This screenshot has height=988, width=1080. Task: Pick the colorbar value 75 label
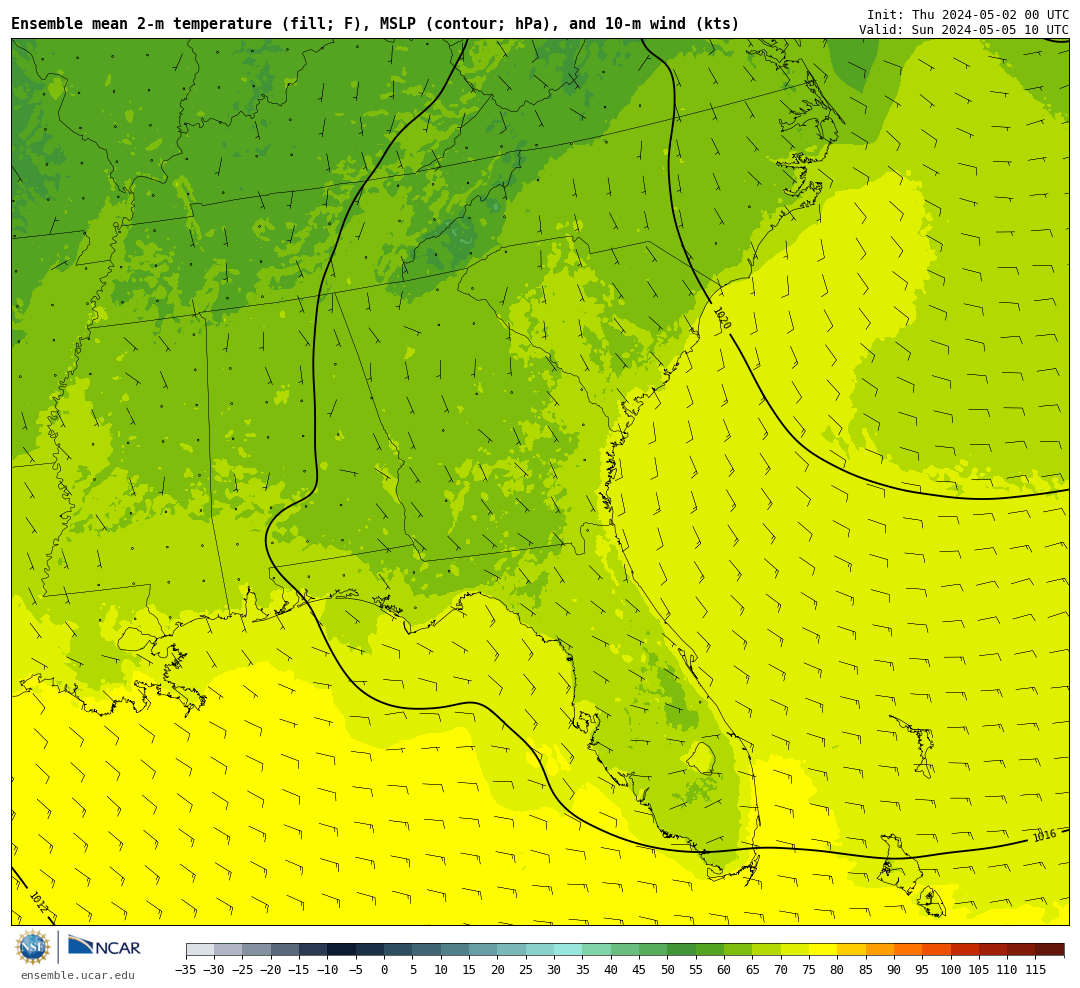(x=809, y=970)
